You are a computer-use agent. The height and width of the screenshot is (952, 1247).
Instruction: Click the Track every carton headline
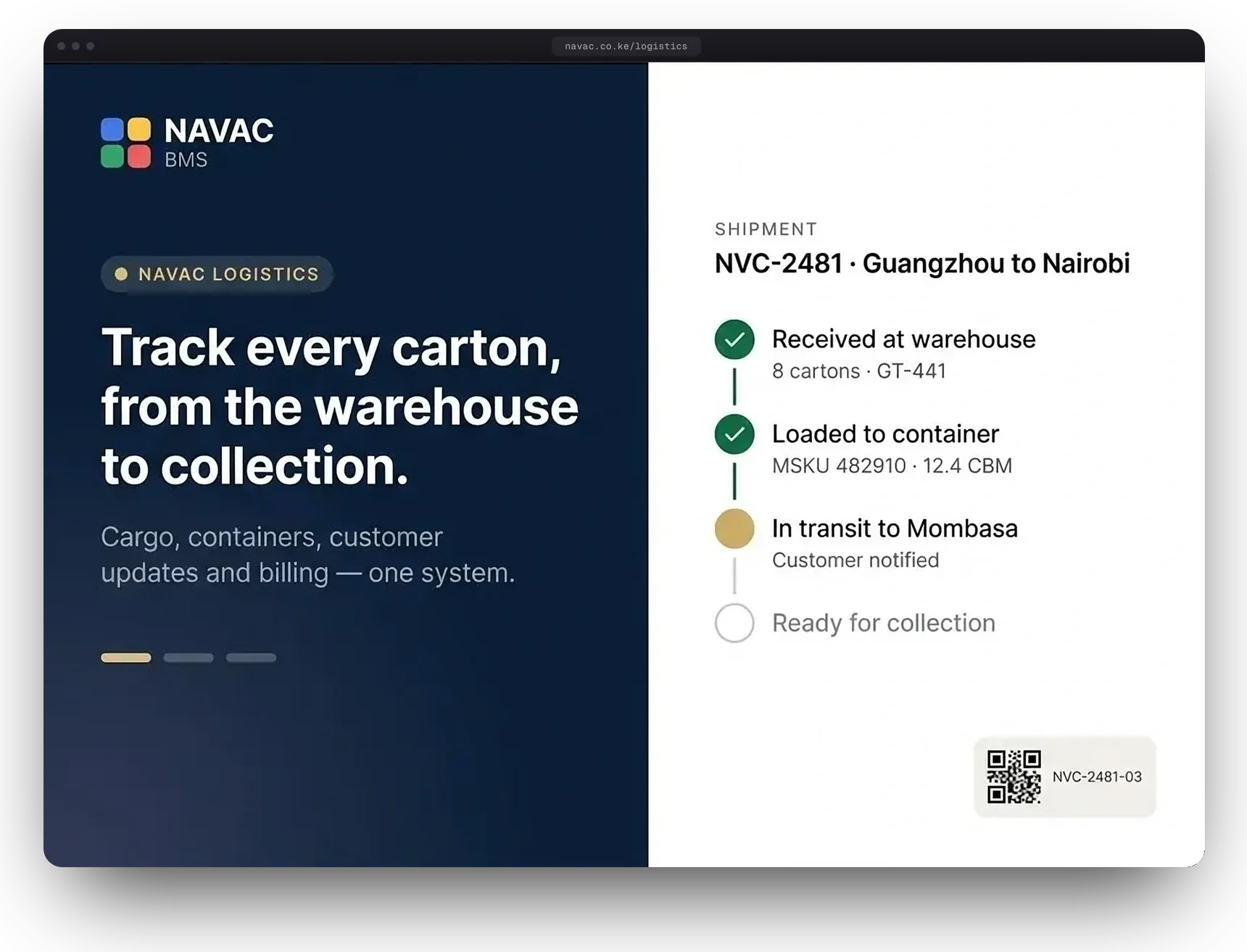(340, 406)
